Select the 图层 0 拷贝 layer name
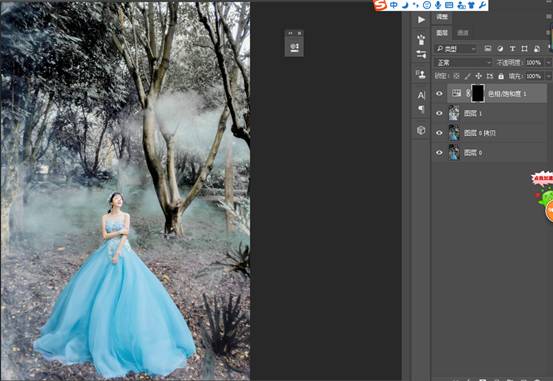Image resolution: width=553 pixels, height=381 pixels. 480,133
